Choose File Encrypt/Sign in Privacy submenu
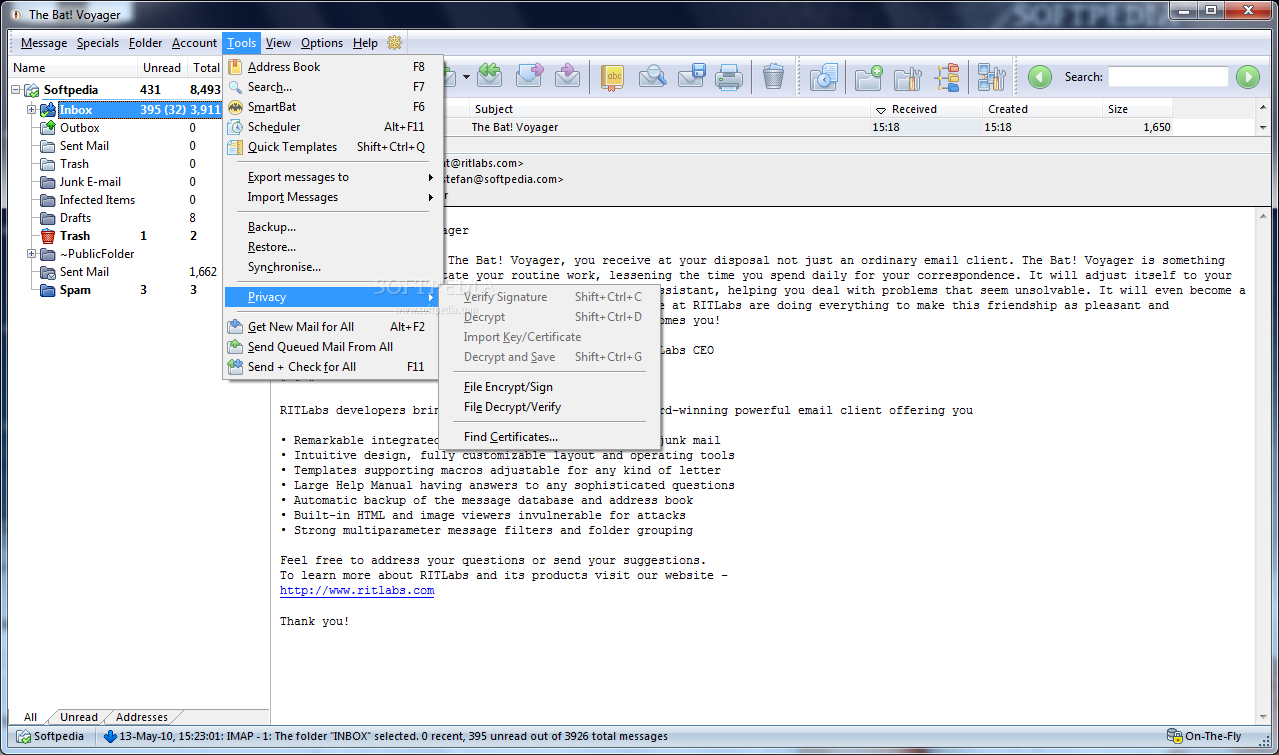The image size is (1279, 755). [549, 387]
